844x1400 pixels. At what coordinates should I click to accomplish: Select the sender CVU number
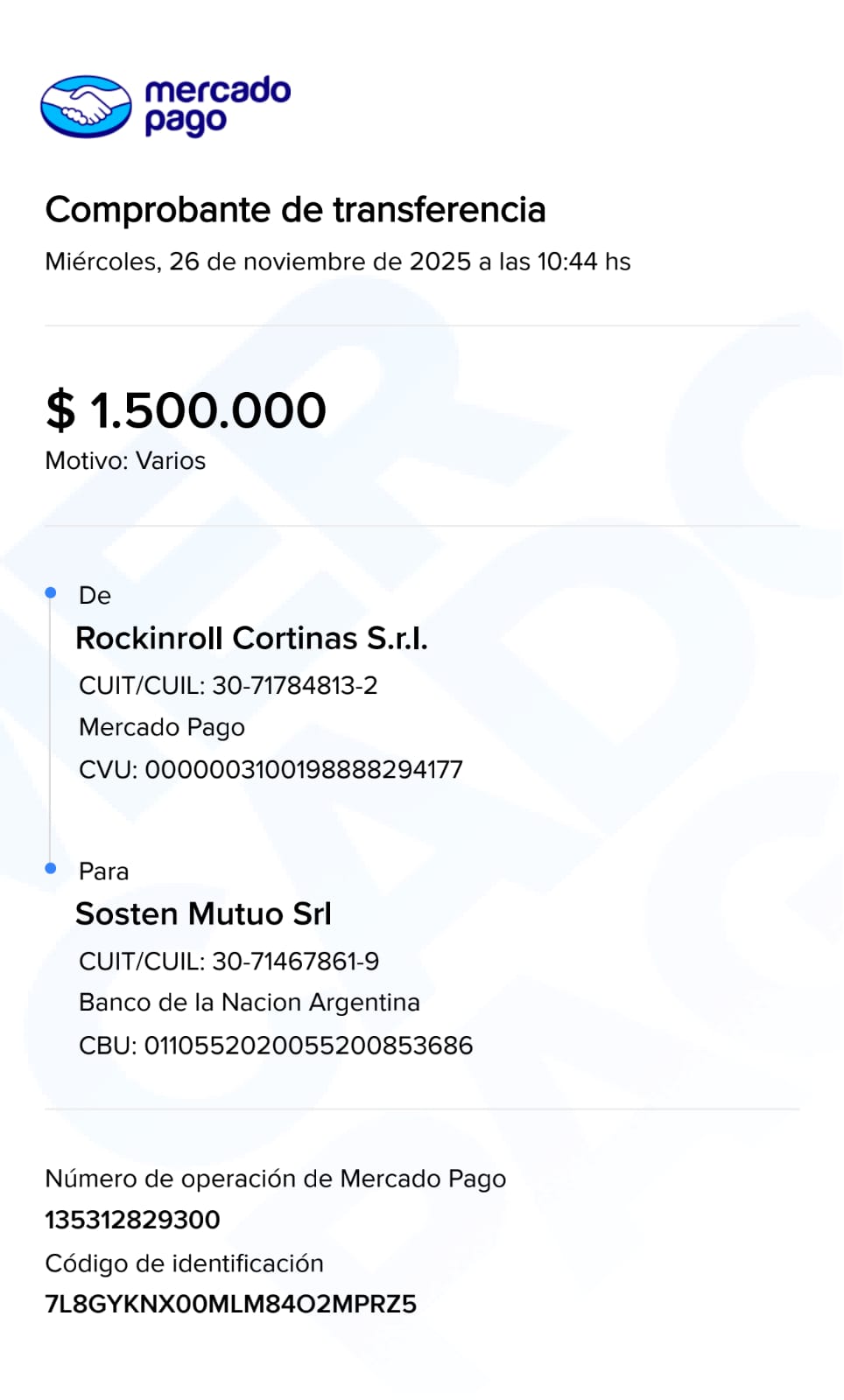pos(303,770)
